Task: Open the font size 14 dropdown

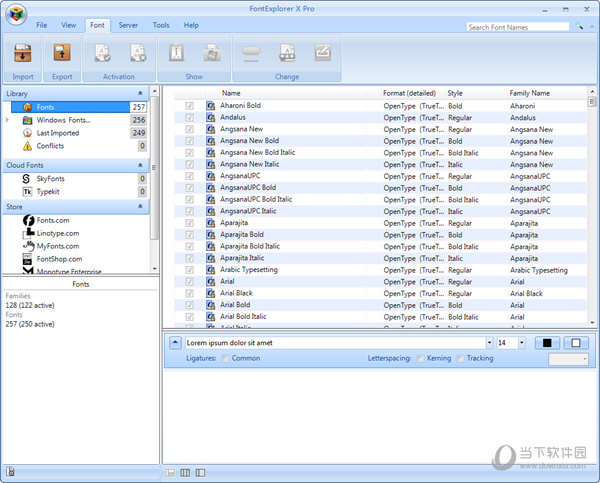Action: [x=522, y=343]
